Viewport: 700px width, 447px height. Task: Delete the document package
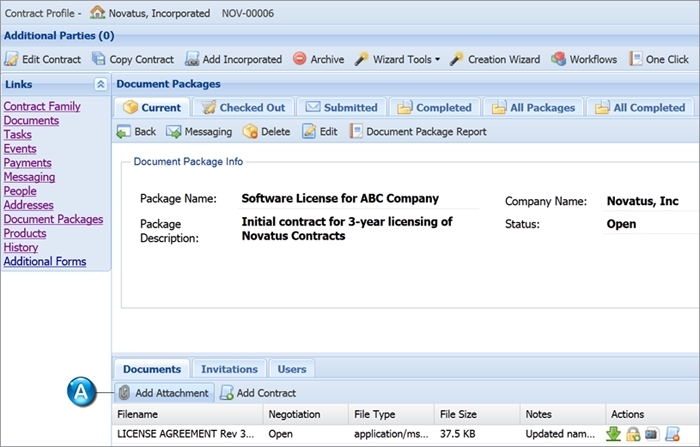267,132
